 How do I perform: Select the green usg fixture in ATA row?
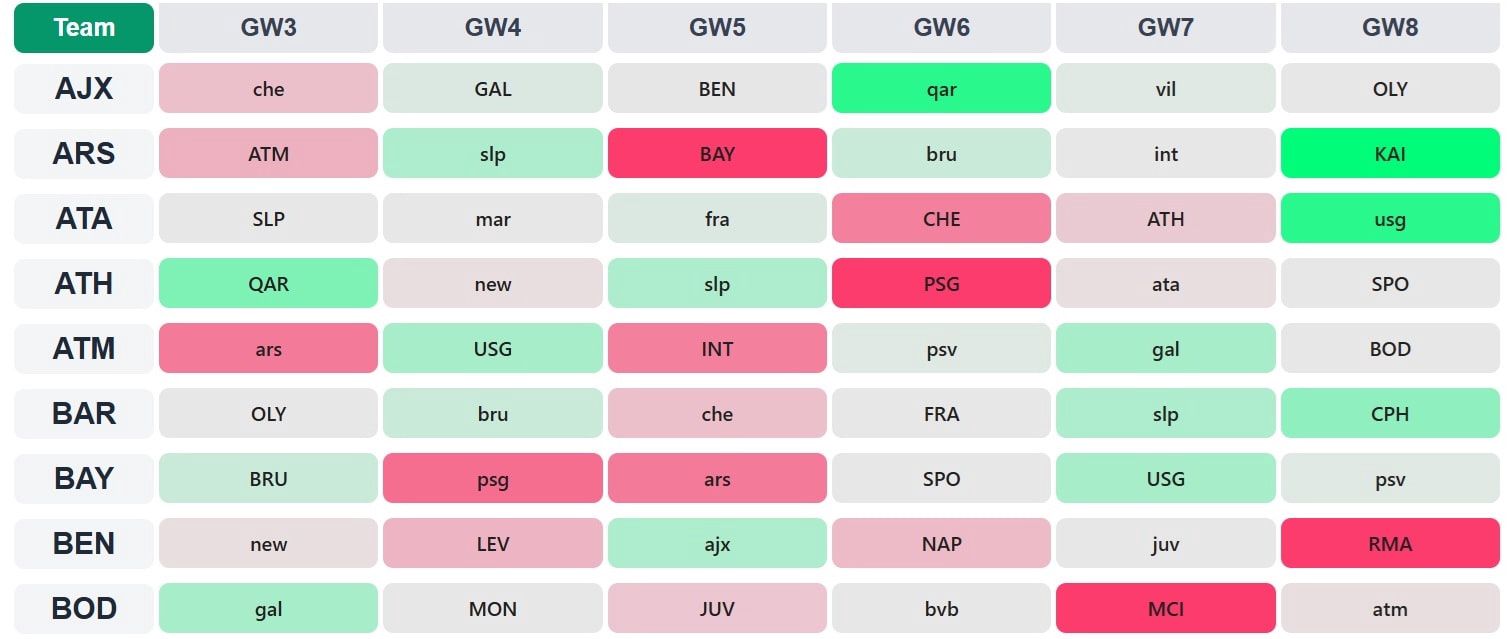tap(1390, 219)
